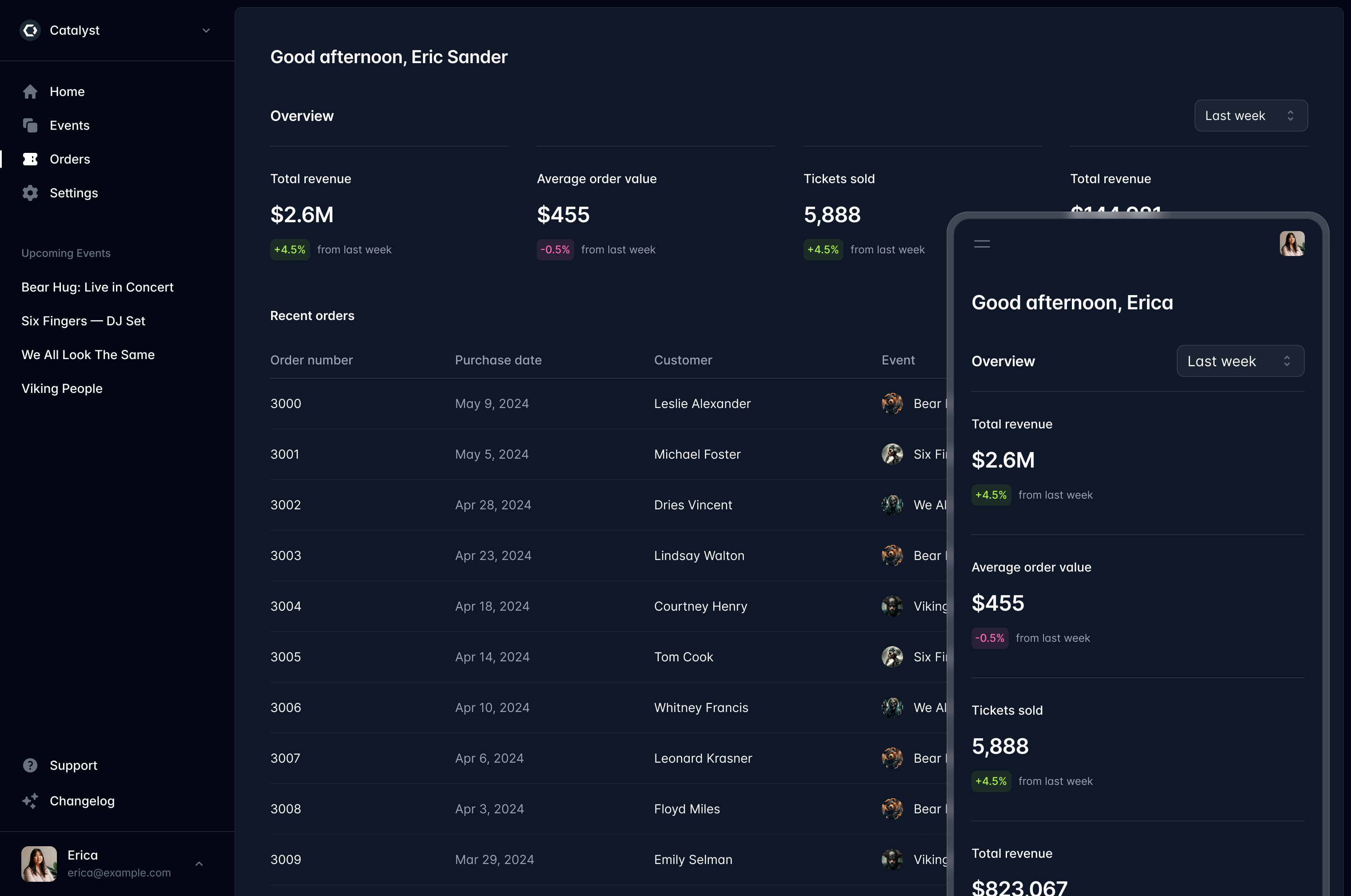Click the Home house icon
The height and width of the screenshot is (896, 1351).
pos(30,92)
